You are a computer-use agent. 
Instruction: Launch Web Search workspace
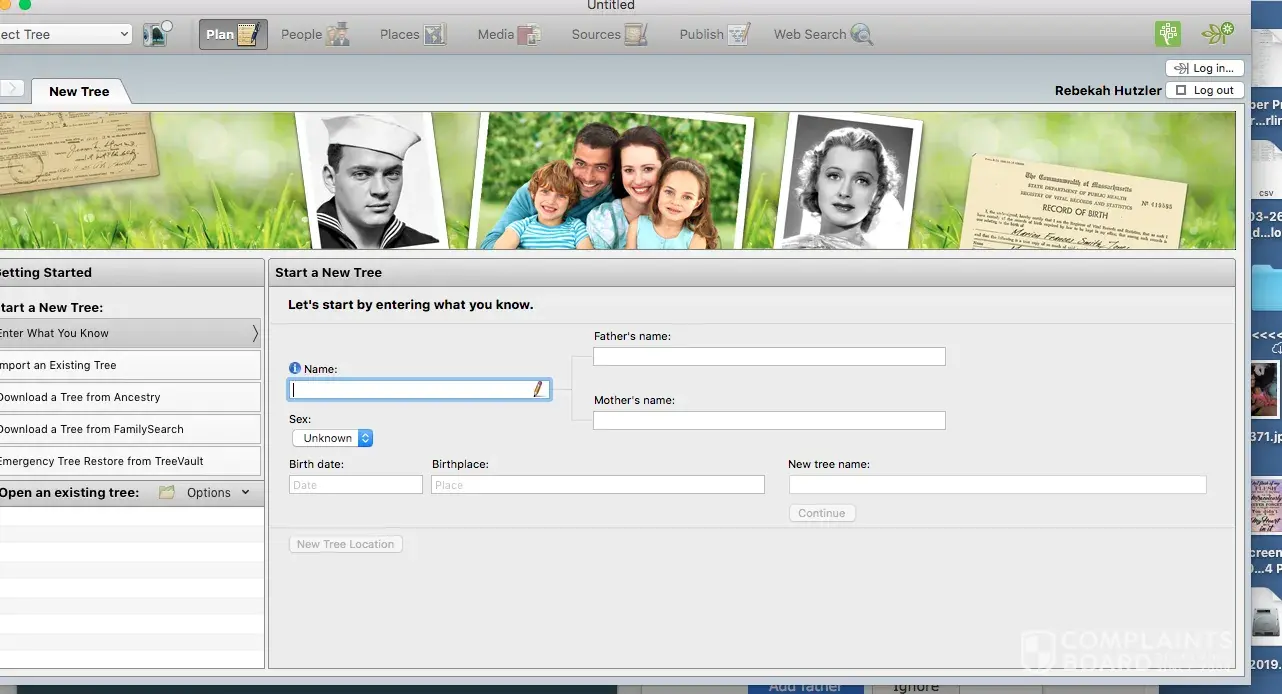[822, 34]
